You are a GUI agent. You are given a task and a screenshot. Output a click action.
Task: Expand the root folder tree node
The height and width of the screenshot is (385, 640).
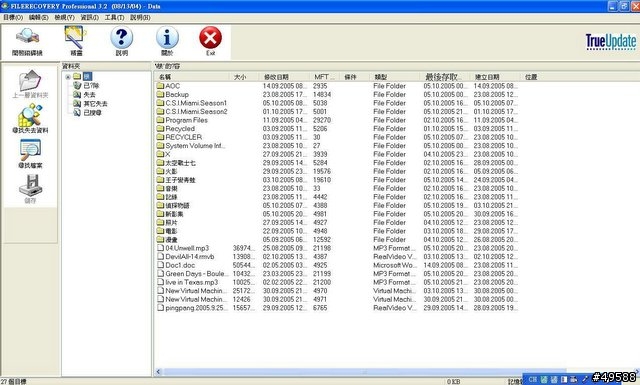[x=68, y=77]
